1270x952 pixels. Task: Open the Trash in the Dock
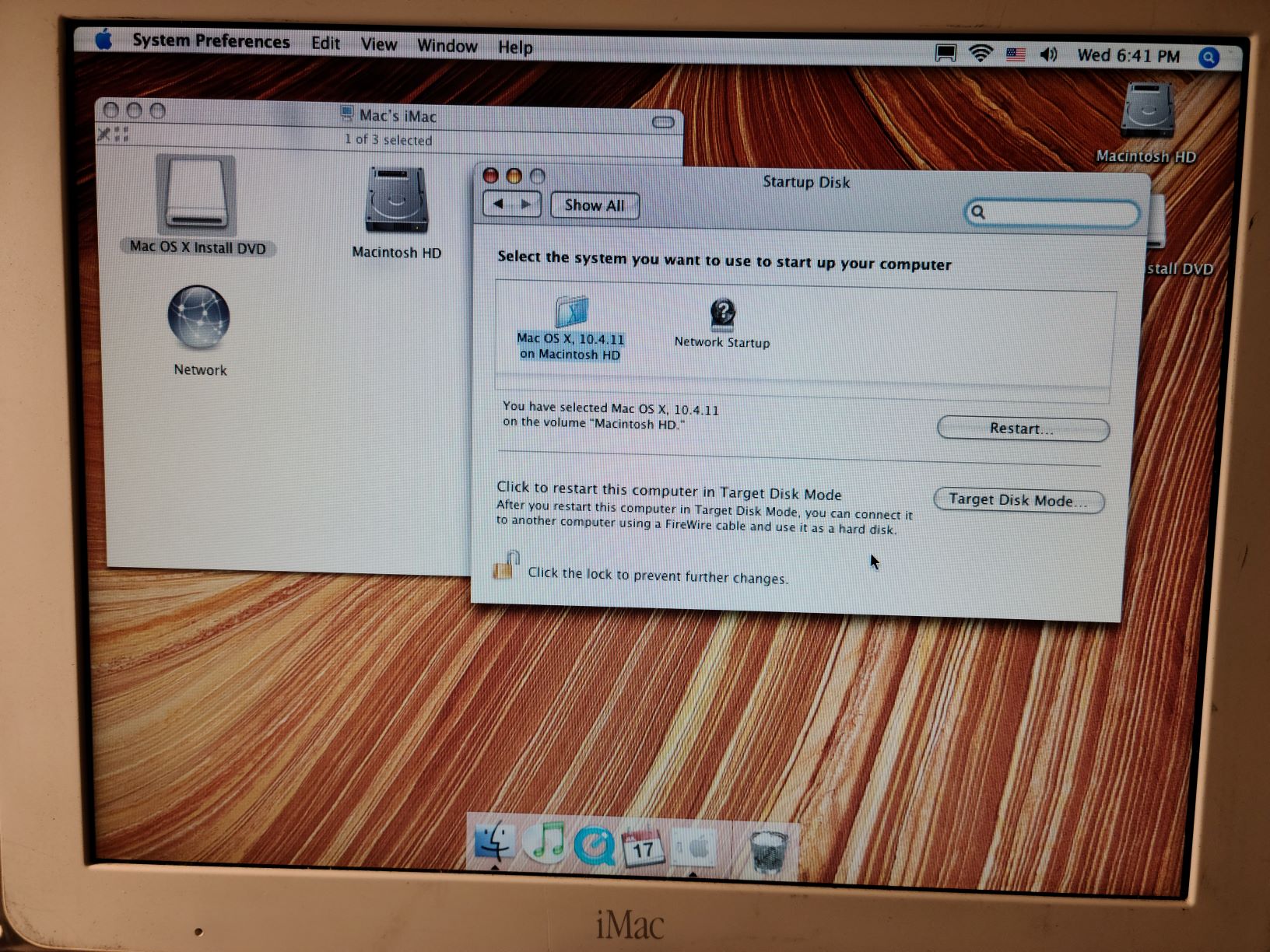tap(768, 852)
